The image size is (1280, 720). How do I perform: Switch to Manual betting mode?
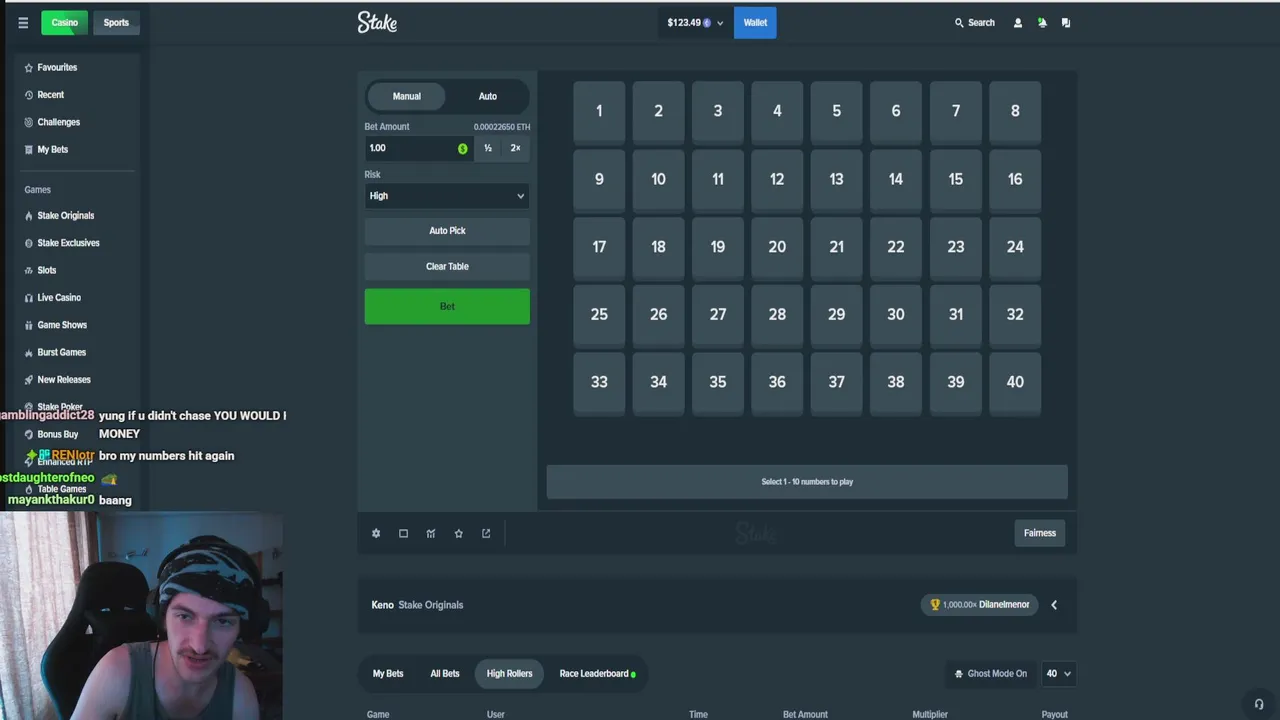click(407, 96)
